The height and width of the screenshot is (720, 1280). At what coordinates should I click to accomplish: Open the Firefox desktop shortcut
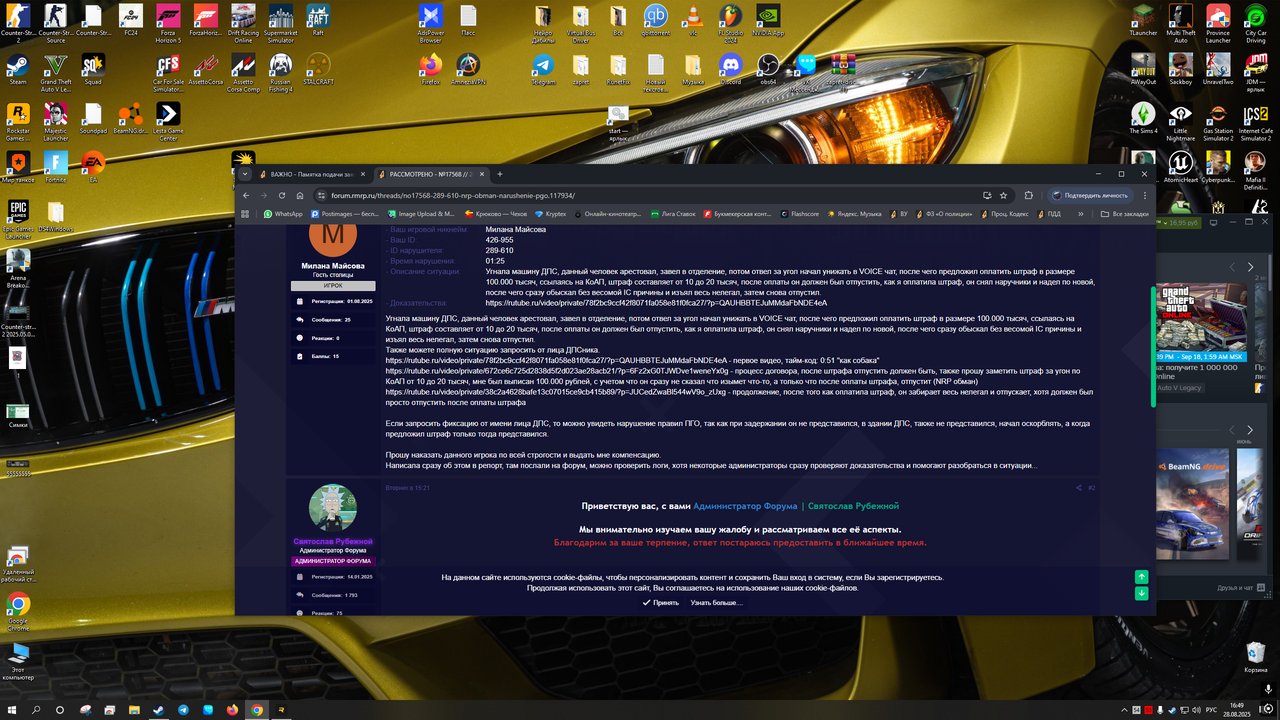(431, 69)
